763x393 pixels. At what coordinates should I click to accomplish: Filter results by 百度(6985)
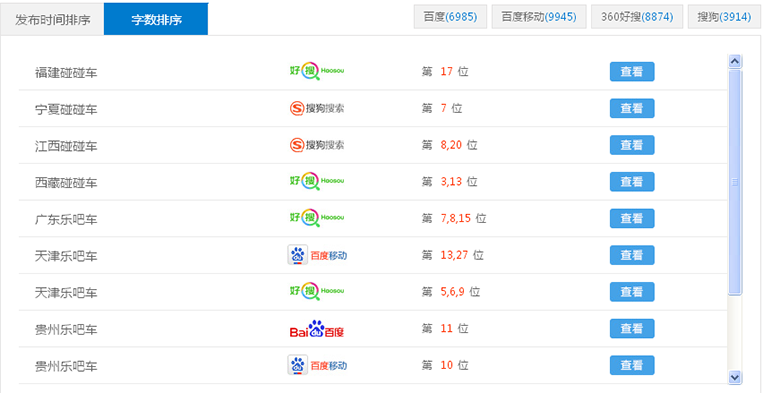pyautogui.click(x=450, y=17)
